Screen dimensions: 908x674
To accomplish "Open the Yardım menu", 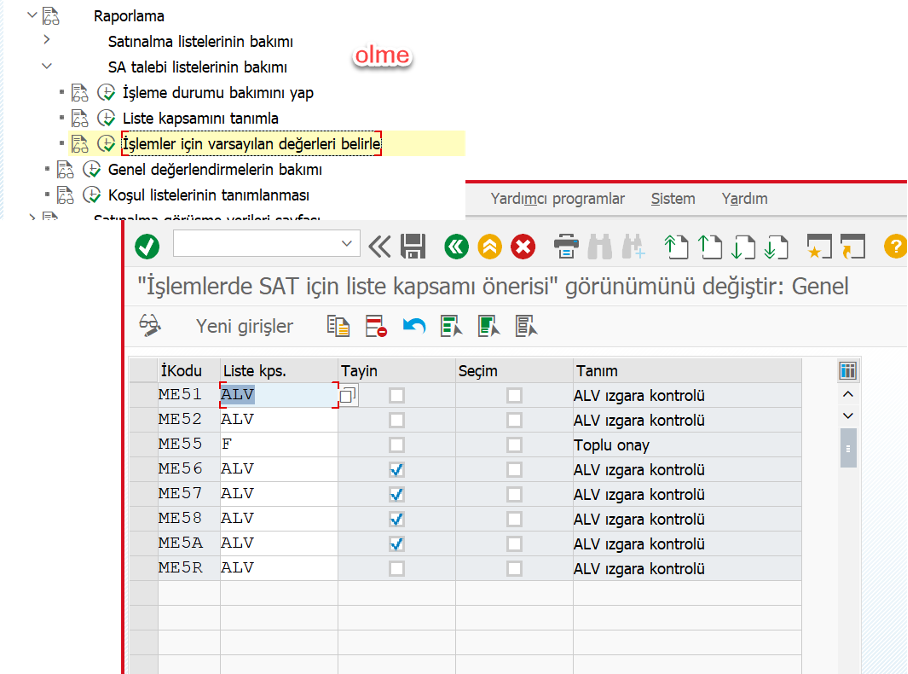I will coord(744,199).
